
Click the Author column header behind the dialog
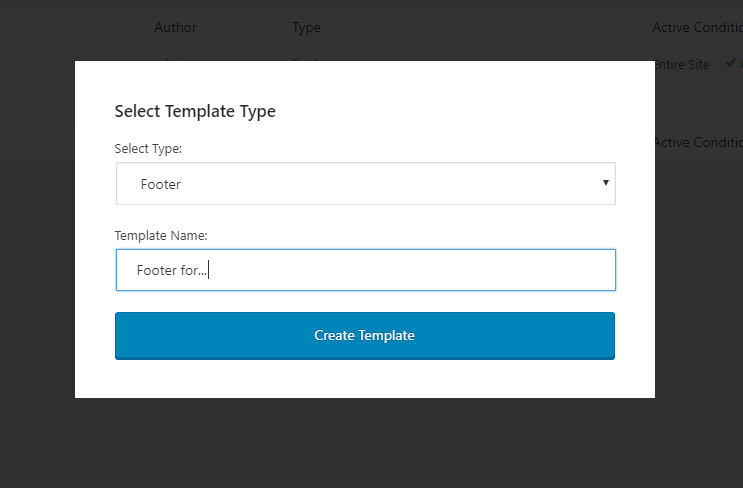(x=175, y=27)
